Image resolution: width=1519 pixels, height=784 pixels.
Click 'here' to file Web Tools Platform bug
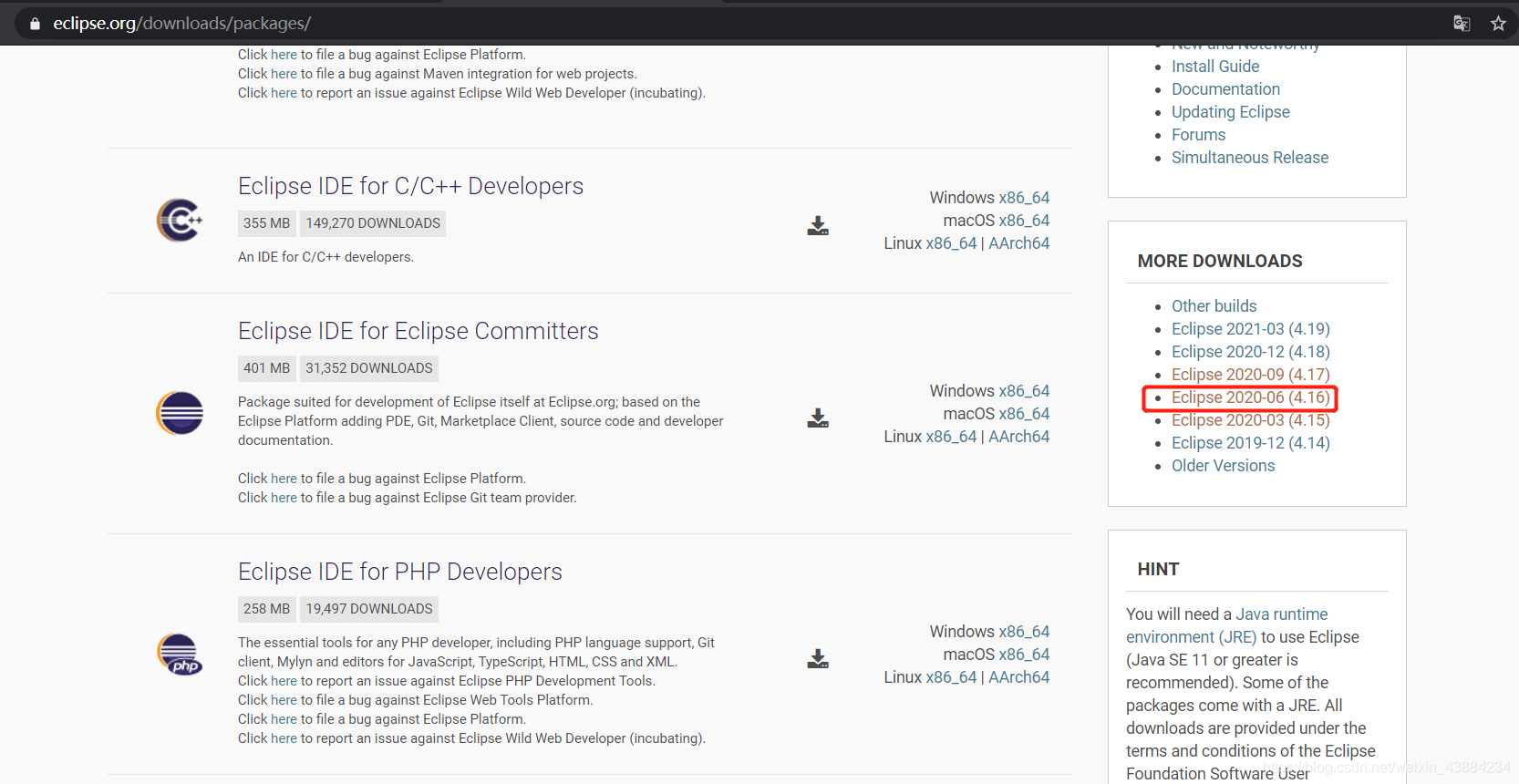284,700
